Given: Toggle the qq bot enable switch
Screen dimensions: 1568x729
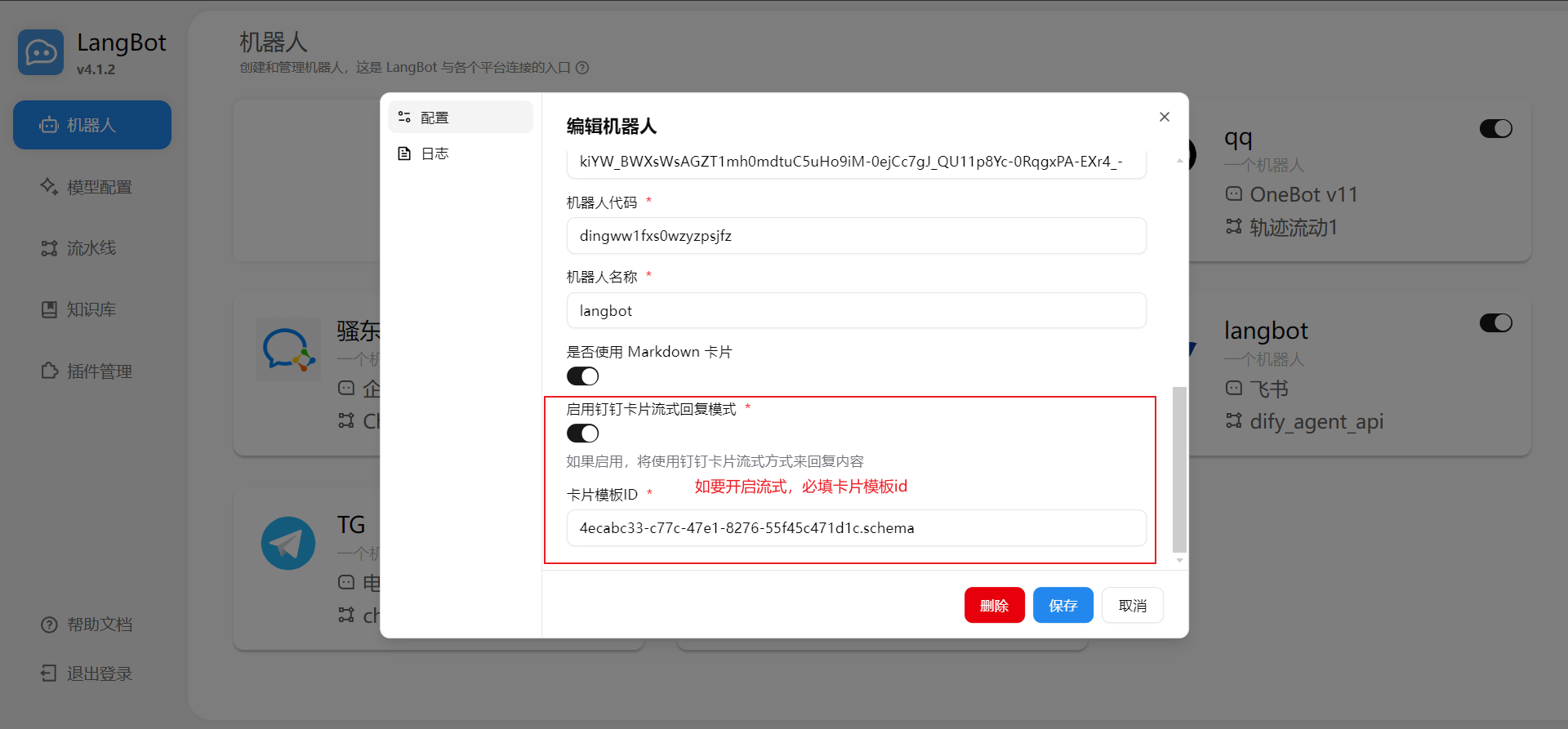Looking at the screenshot, I should [1495, 129].
